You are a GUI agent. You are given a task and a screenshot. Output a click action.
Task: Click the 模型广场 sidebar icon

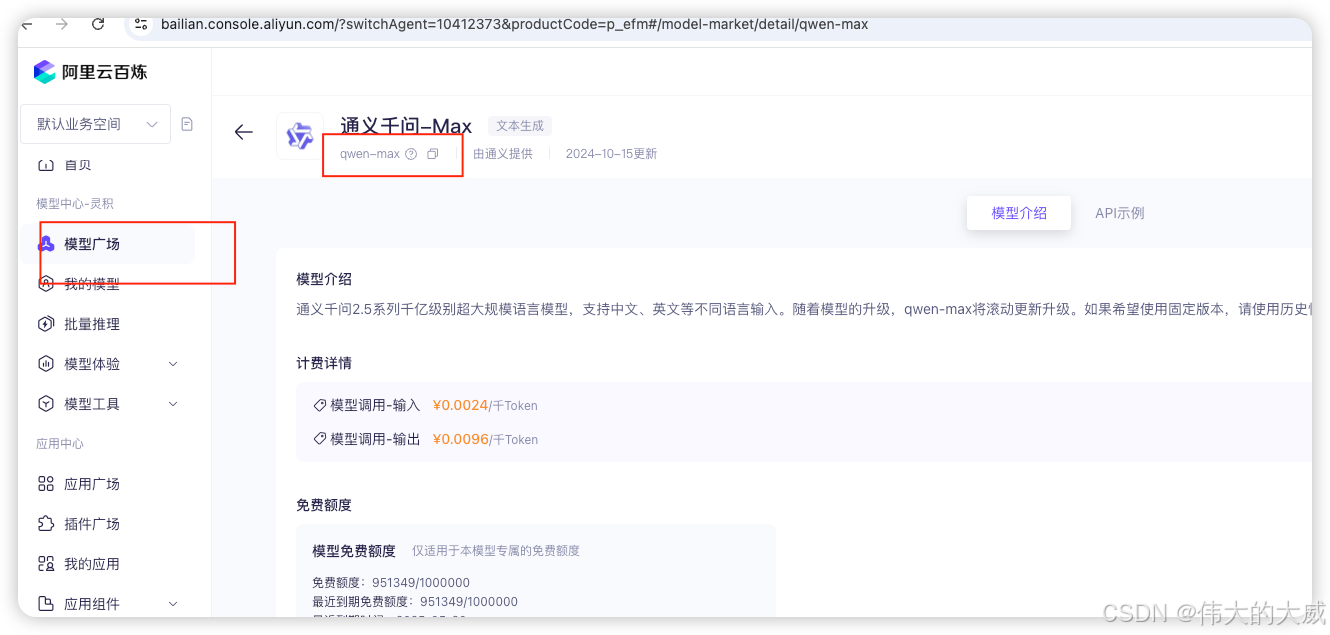[x=46, y=244]
